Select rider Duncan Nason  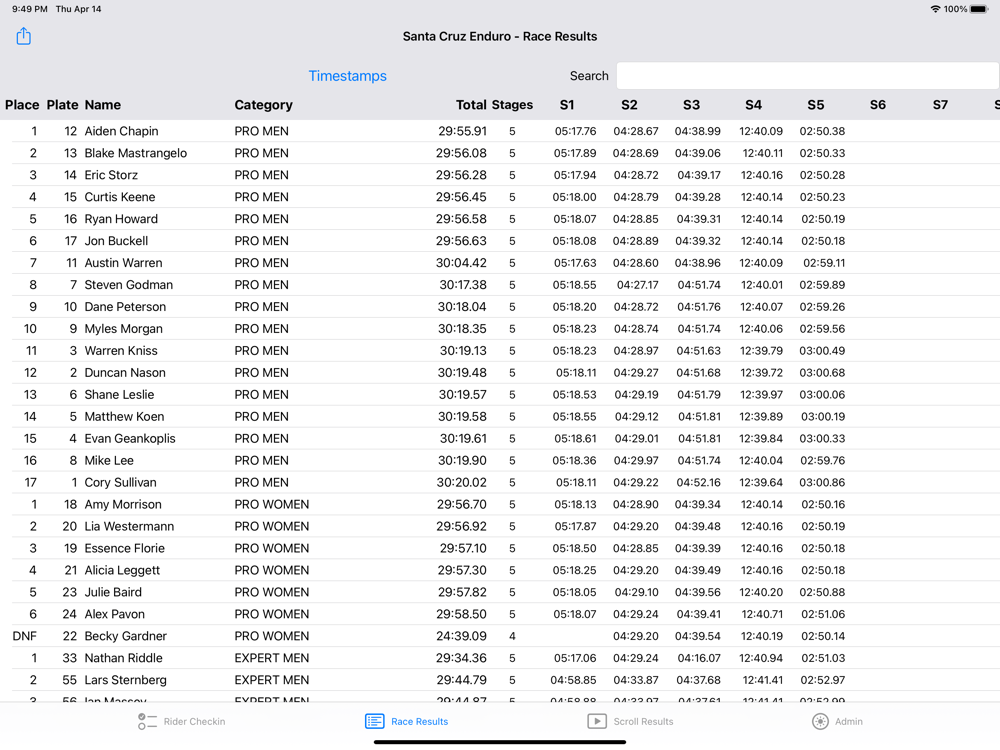tap(125, 372)
